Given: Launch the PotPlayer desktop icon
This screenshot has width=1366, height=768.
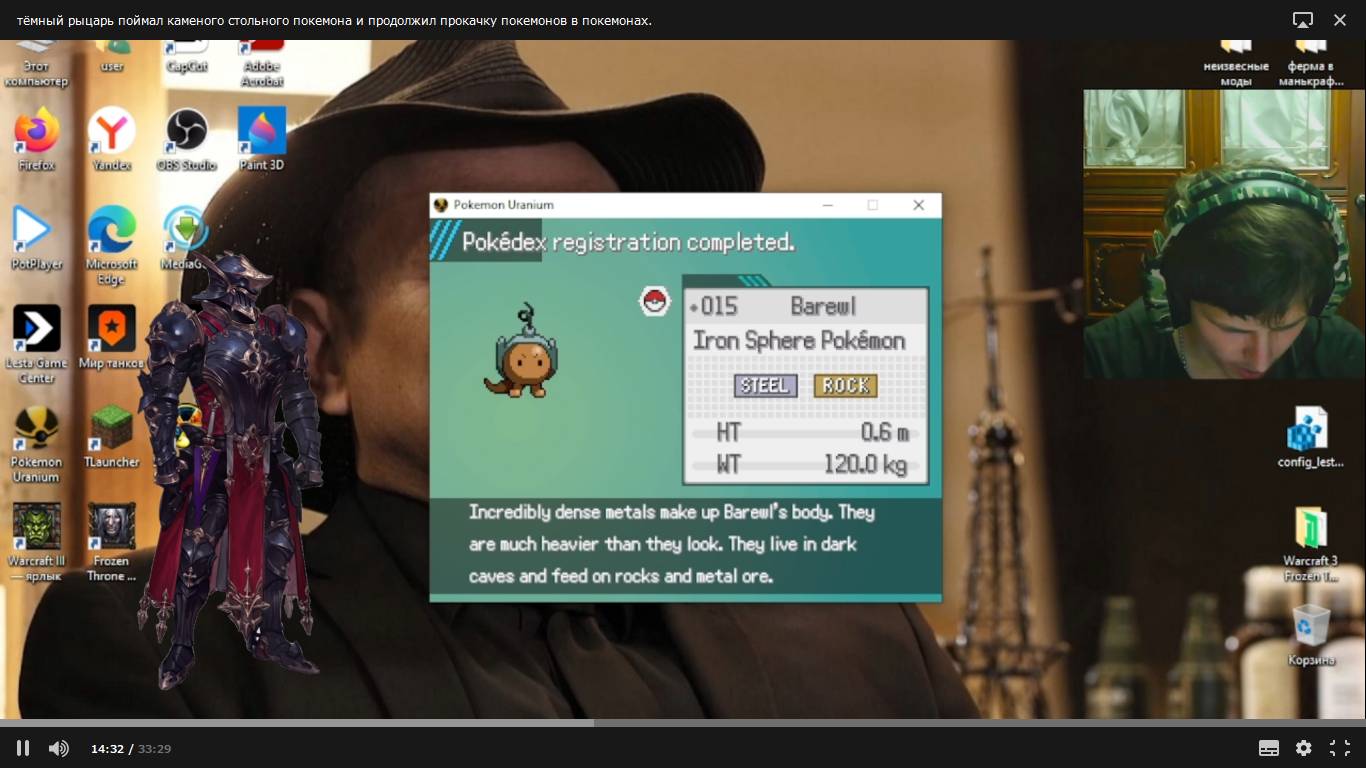Looking at the screenshot, I should coord(37,238).
